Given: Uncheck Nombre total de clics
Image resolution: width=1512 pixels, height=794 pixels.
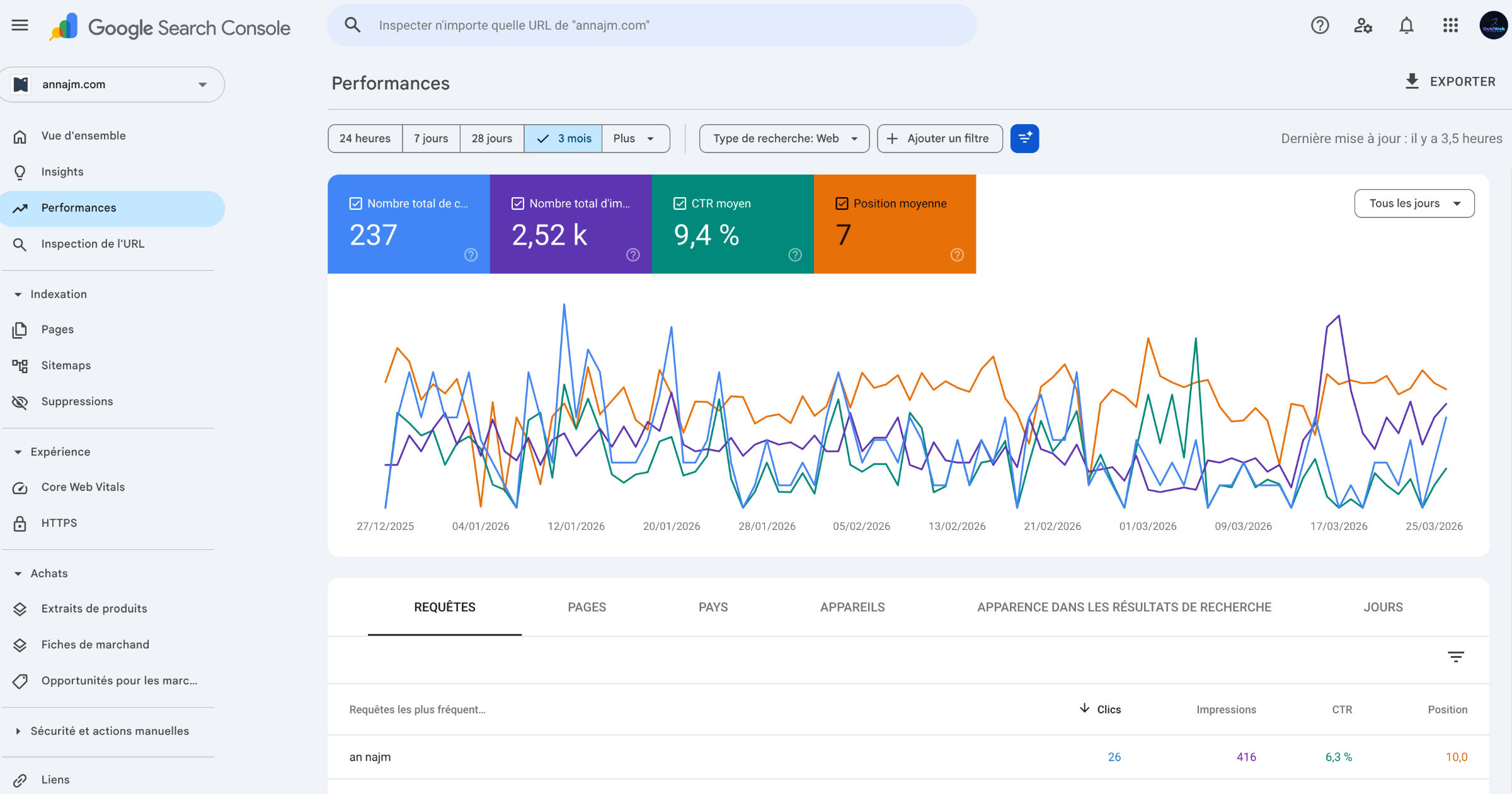Looking at the screenshot, I should pyautogui.click(x=355, y=203).
